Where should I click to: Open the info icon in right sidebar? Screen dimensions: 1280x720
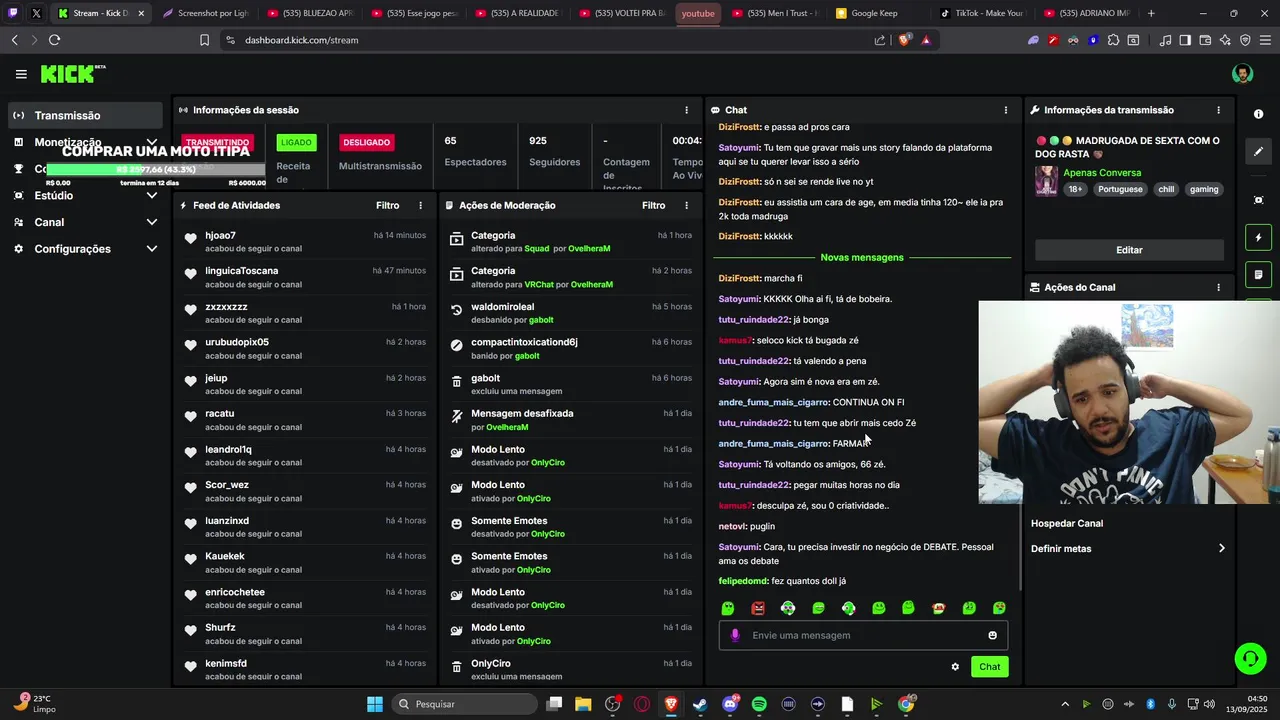(1258, 114)
